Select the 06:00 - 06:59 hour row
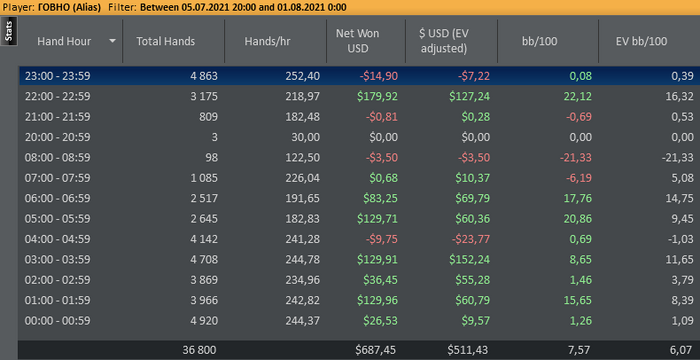The image size is (700, 360). (x=359, y=198)
